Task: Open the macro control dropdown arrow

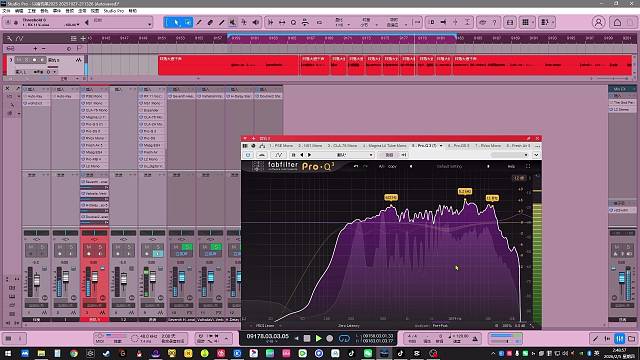Action: (150, 24)
